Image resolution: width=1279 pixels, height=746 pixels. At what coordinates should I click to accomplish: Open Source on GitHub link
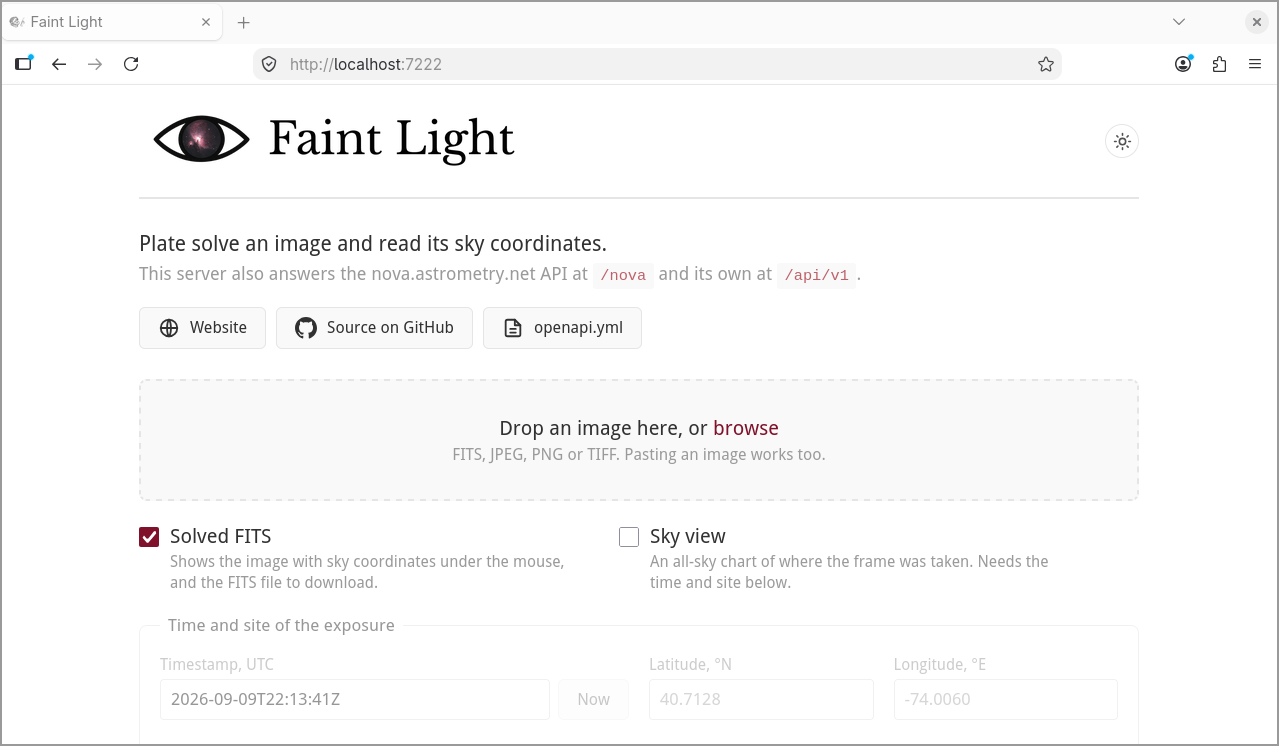(374, 328)
